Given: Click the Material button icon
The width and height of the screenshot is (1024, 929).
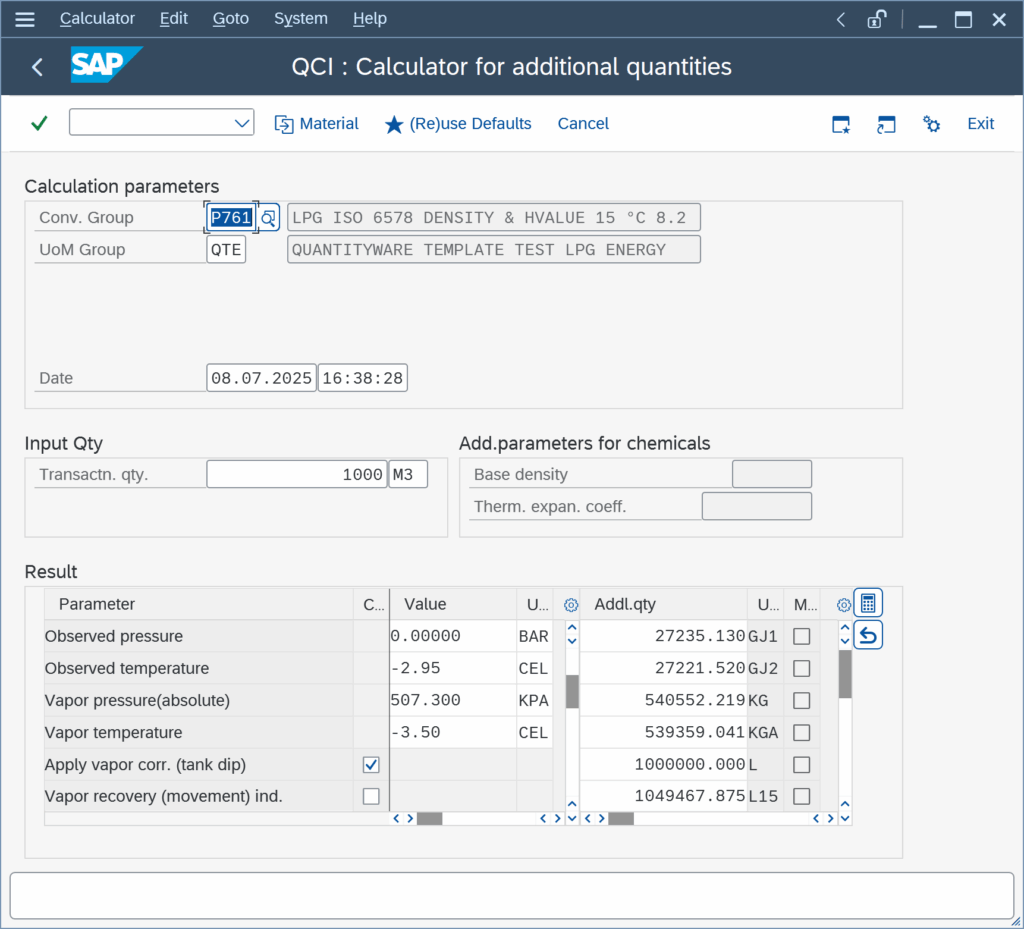Looking at the screenshot, I should (x=284, y=124).
